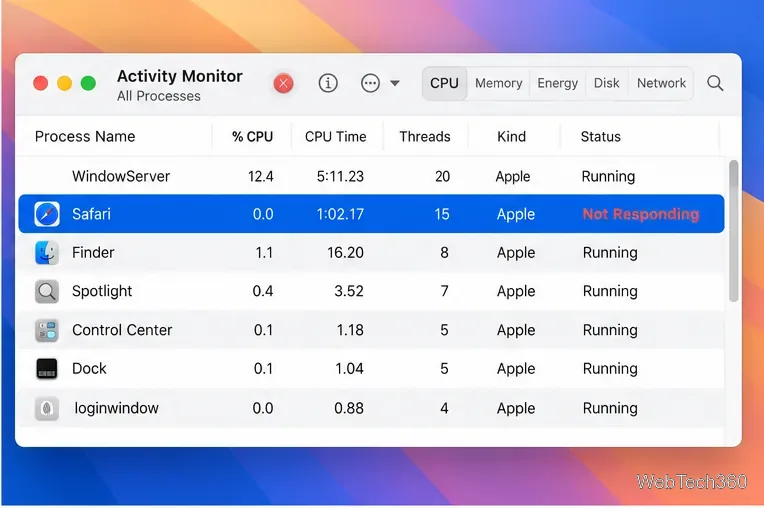The height and width of the screenshot is (508, 764).
Task: Switch to the CPU tab
Action: point(444,83)
